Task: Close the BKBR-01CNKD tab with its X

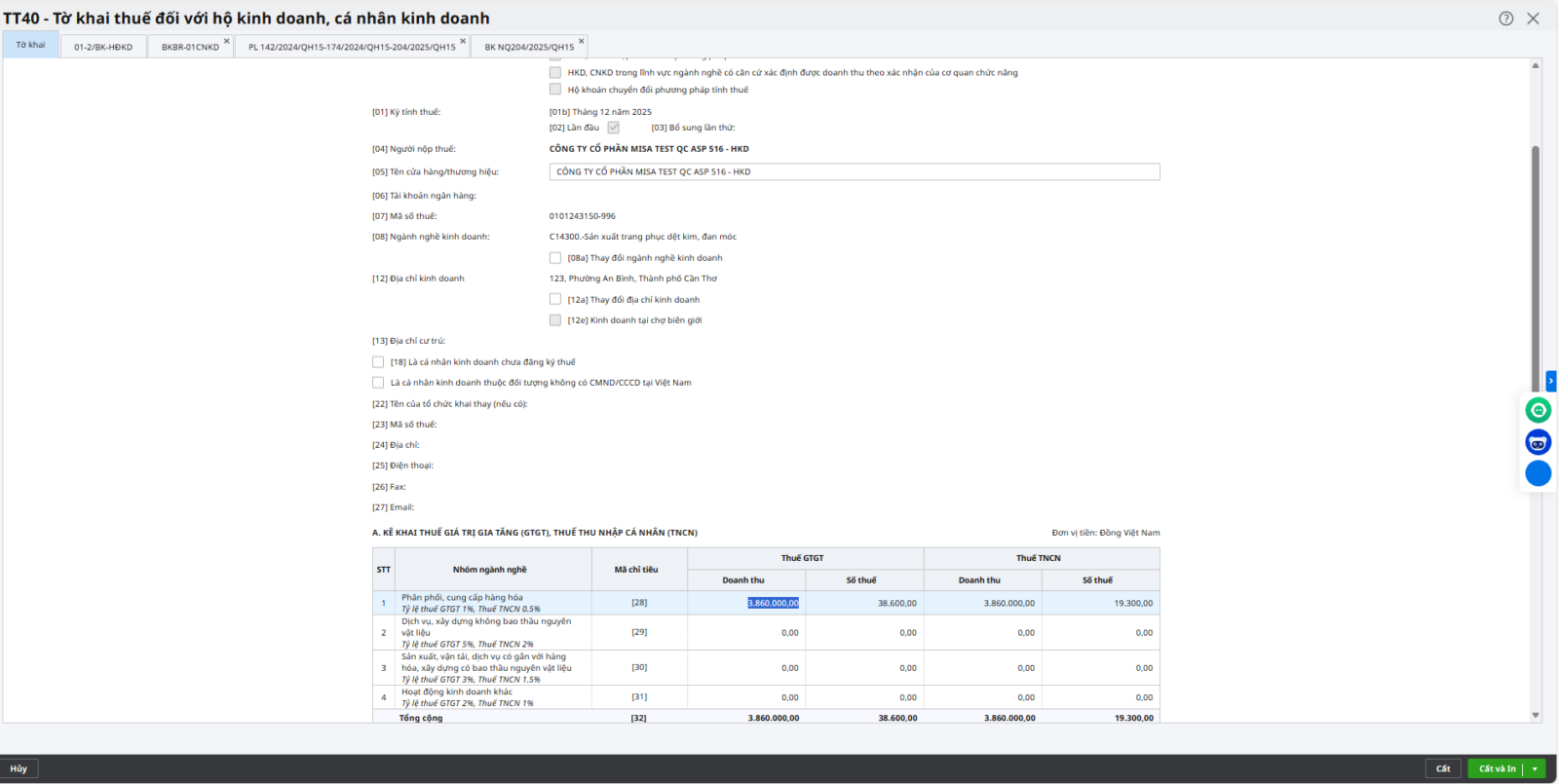Action: click(227, 41)
